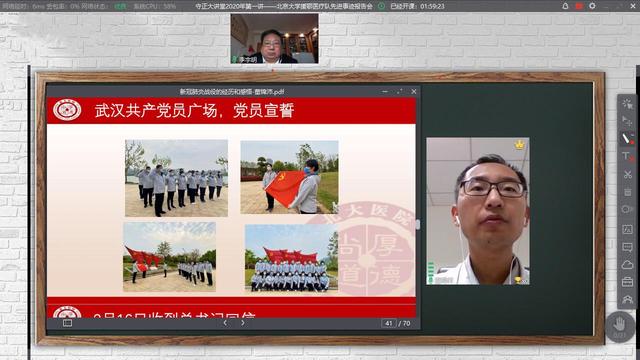The image size is (640, 360).
Task: Open settings gear in the top bar
Action: tap(592, 6)
